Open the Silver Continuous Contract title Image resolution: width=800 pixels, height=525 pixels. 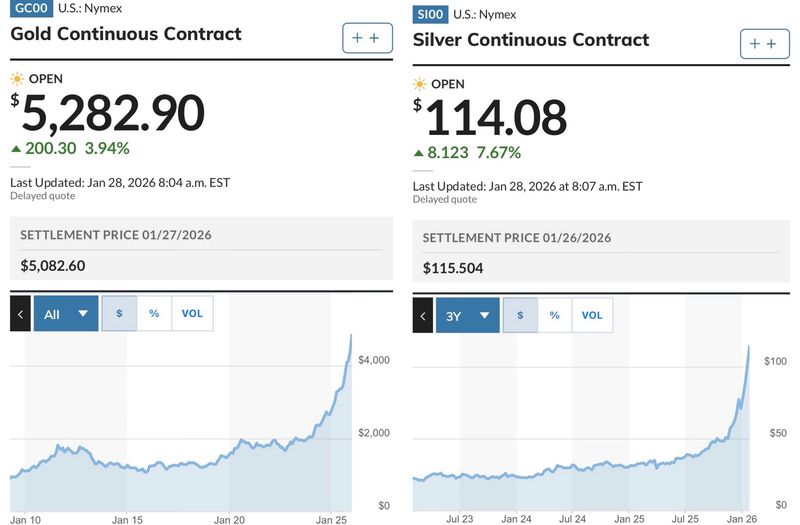(x=531, y=40)
